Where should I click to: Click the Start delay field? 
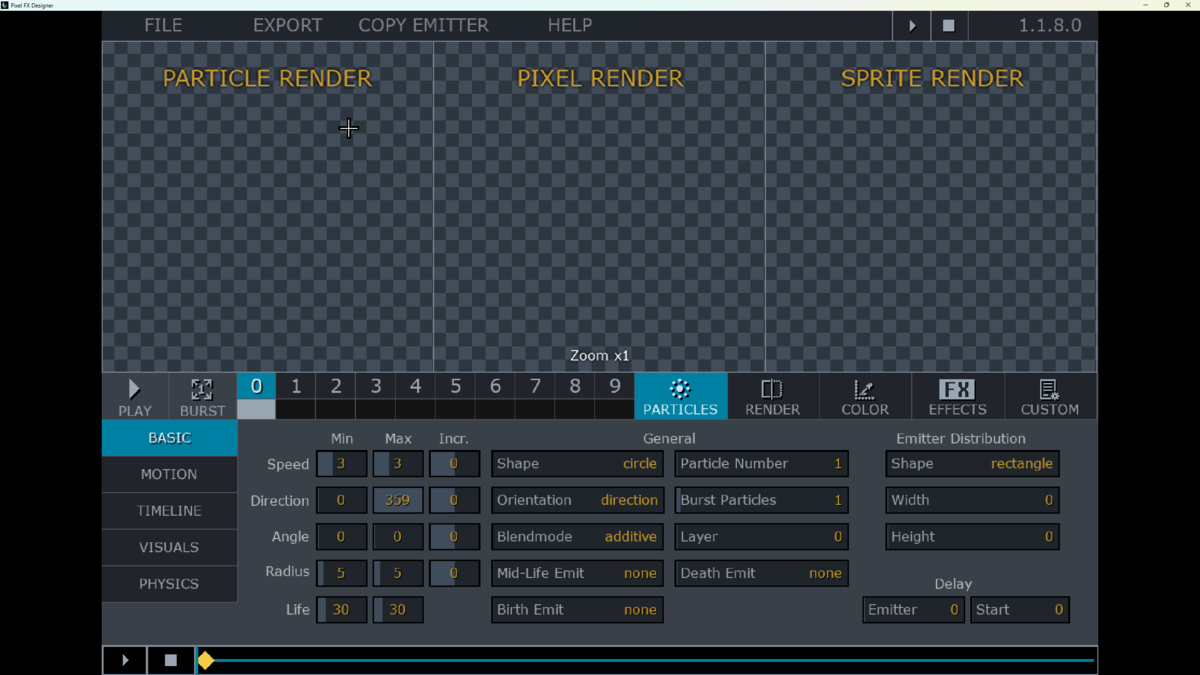pyautogui.click(x=1020, y=610)
